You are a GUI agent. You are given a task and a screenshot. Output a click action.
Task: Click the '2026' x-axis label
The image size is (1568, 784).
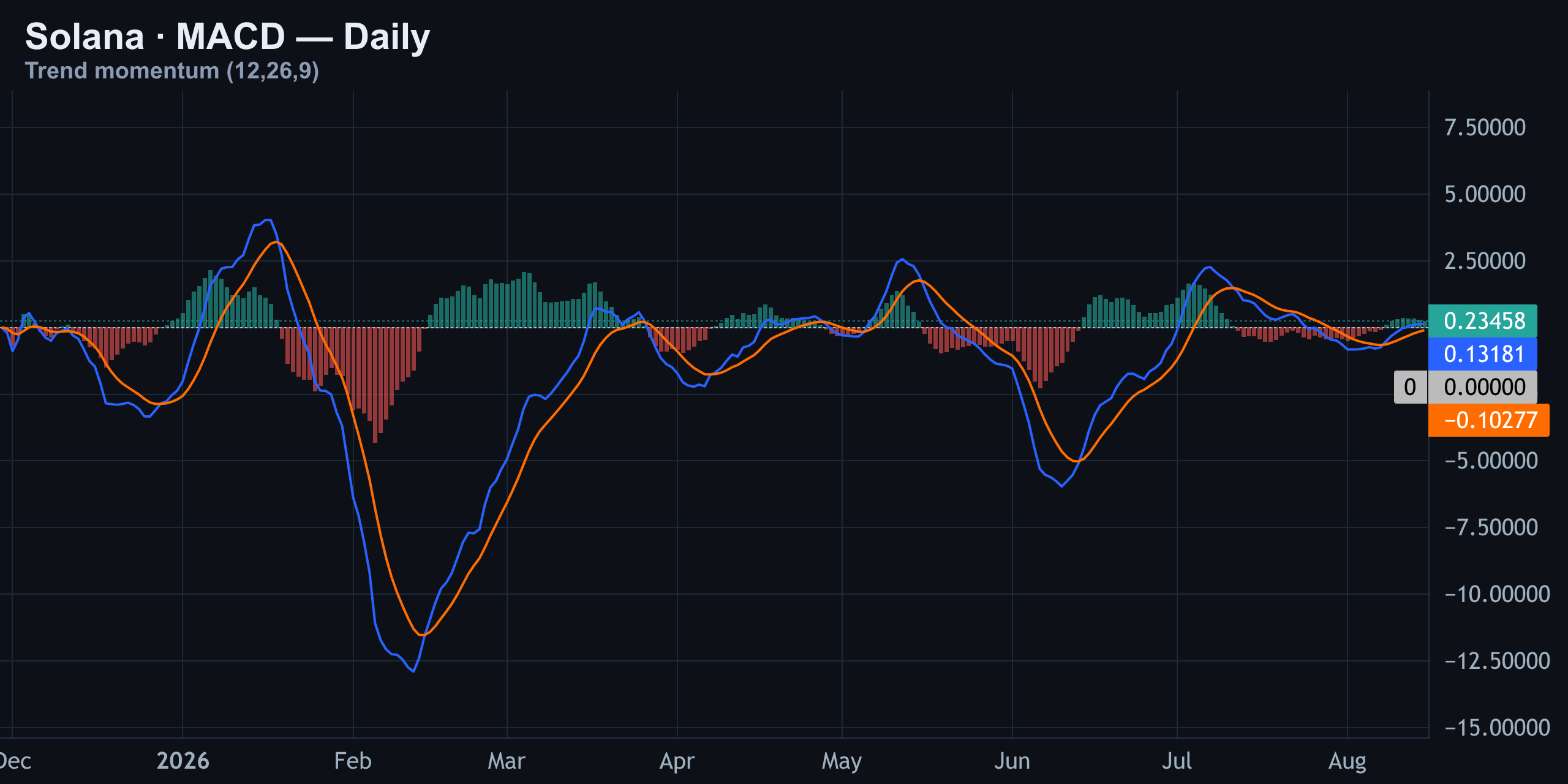[x=183, y=761]
